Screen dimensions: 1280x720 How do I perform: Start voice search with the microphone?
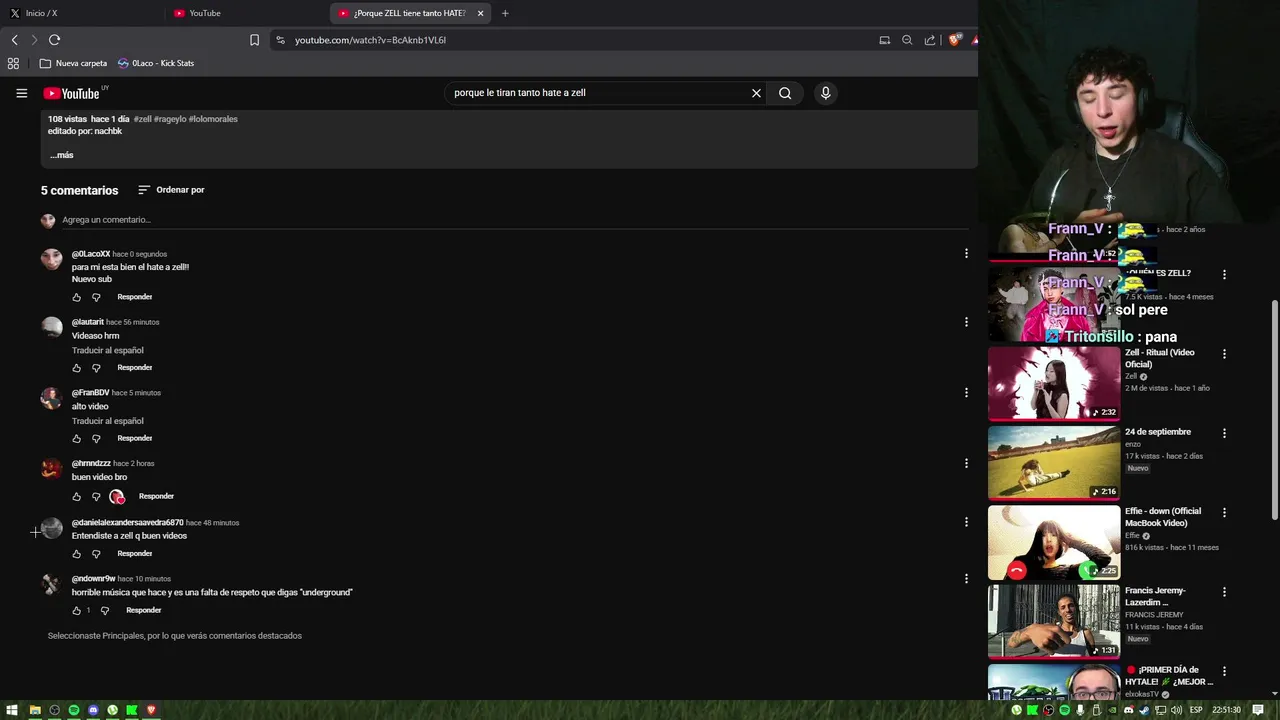coord(825,93)
